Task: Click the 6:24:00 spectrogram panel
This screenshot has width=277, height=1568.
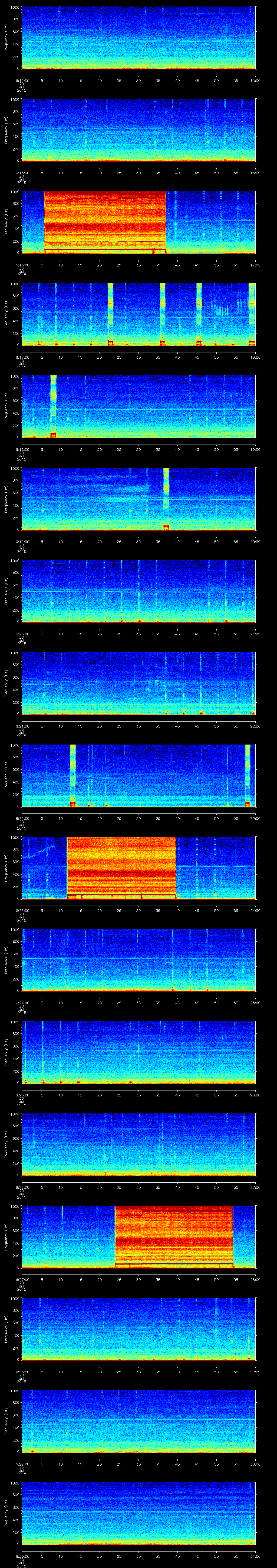Action: pyautogui.click(x=138, y=960)
